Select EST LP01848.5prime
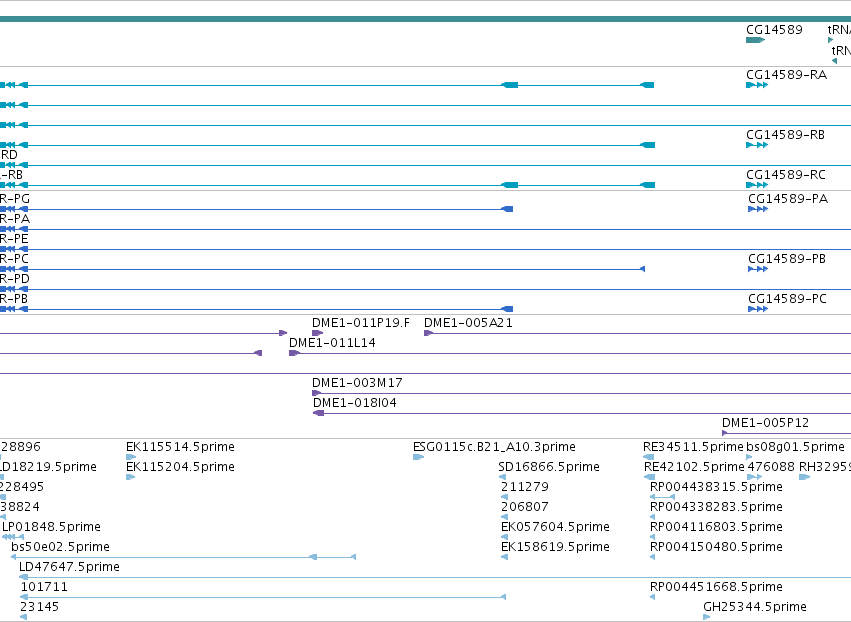 (x=52, y=527)
